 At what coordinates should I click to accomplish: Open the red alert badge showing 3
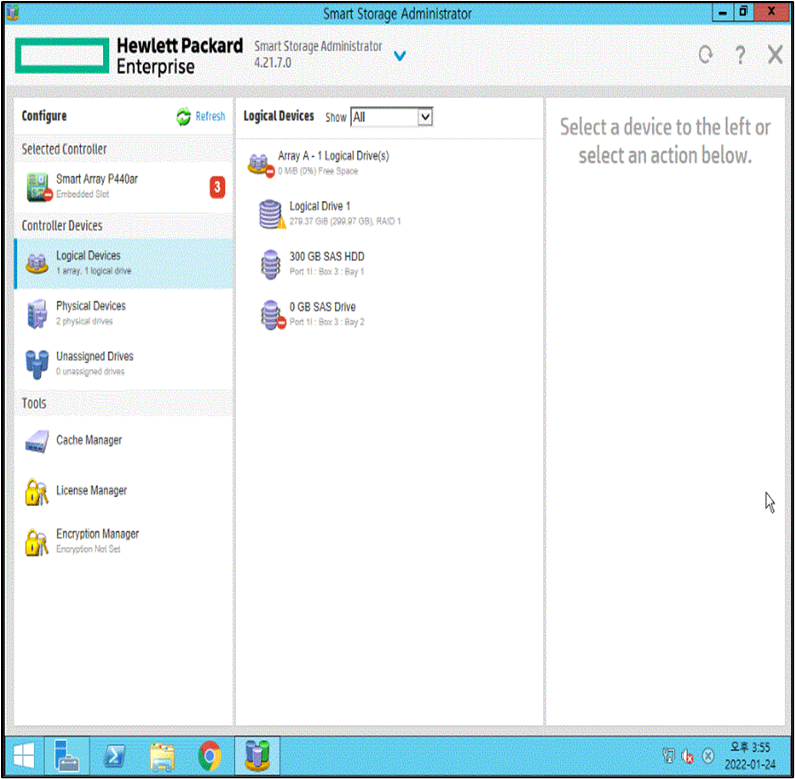[x=217, y=187]
